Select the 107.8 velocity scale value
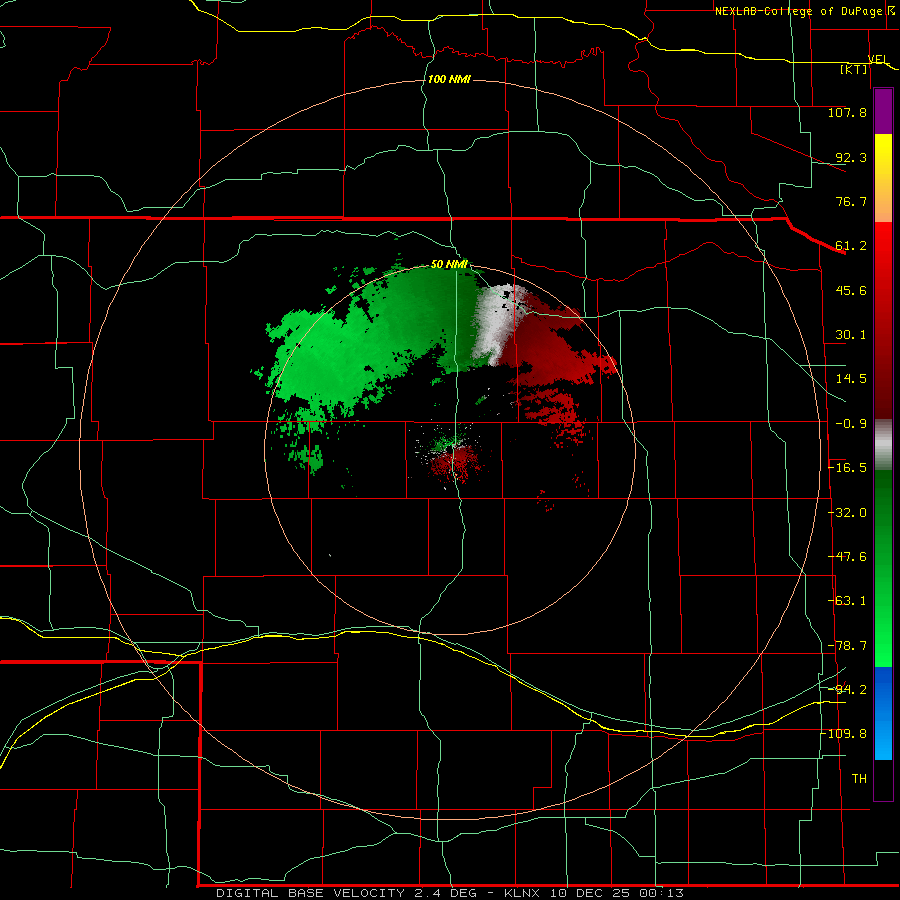This screenshot has width=900, height=900. coord(847,112)
